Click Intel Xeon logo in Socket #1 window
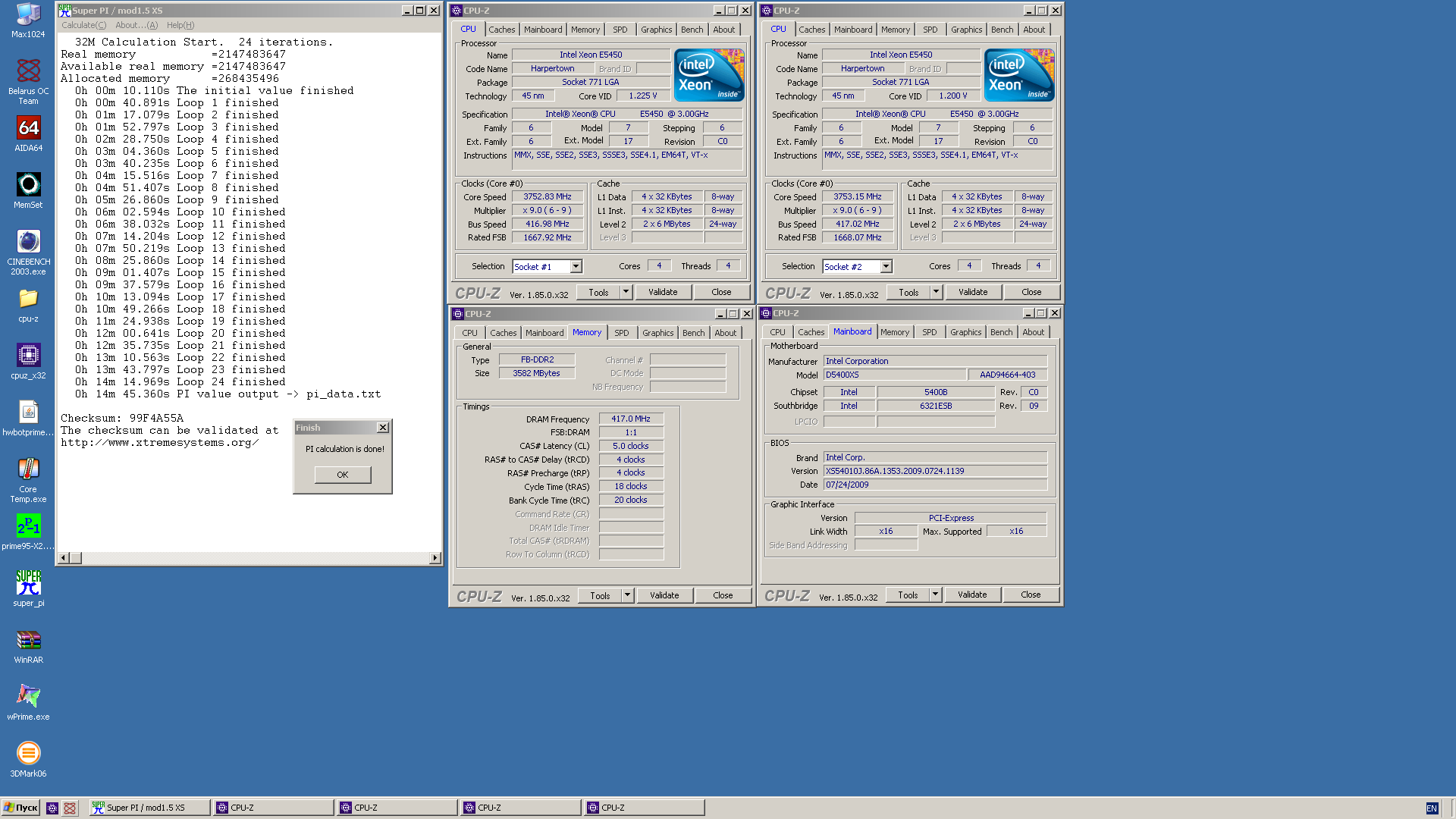Screen dimensions: 1456x819 tap(709, 75)
